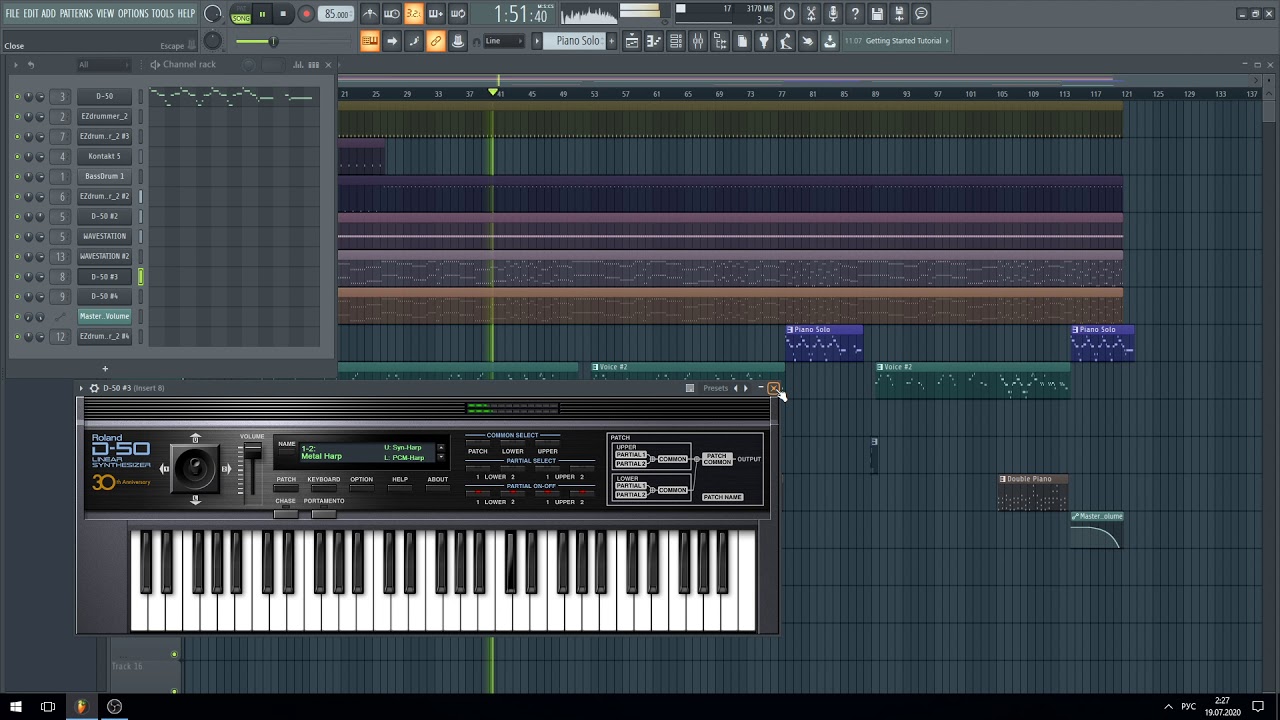Click the tempo 85.000 field
Viewport: 1280px width, 720px height.
click(336, 14)
